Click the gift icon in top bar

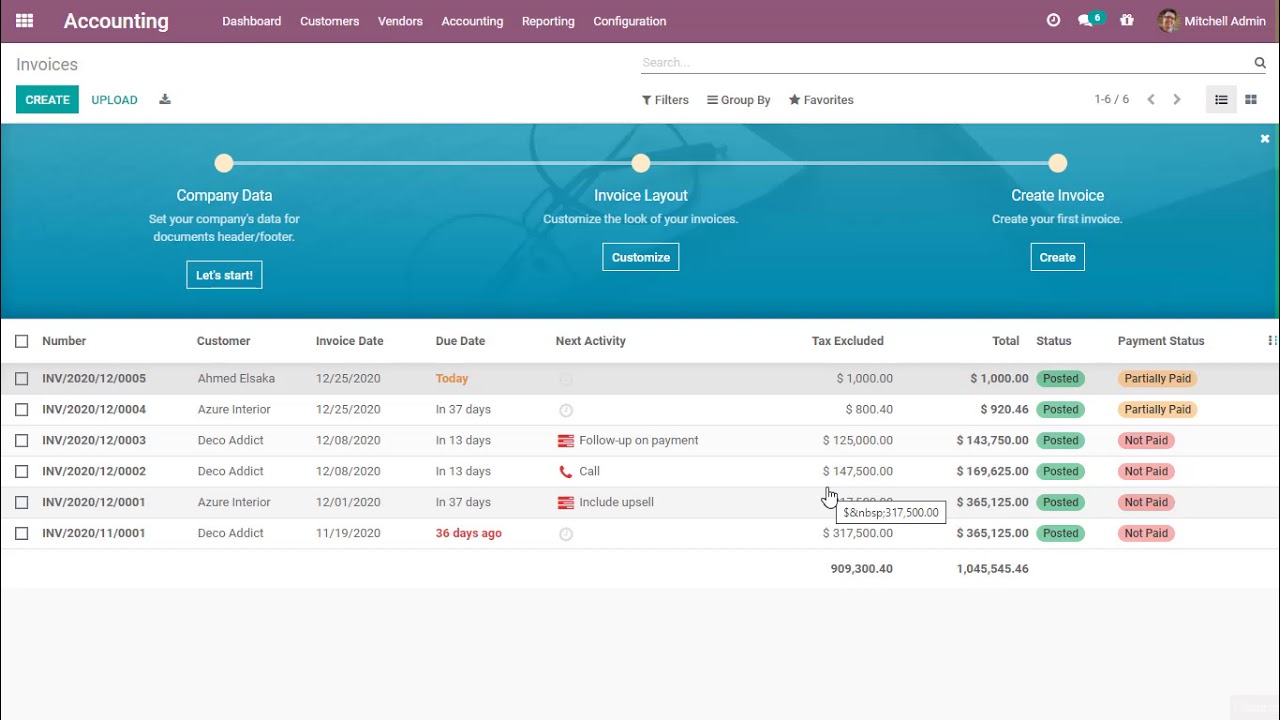click(x=1127, y=20)
